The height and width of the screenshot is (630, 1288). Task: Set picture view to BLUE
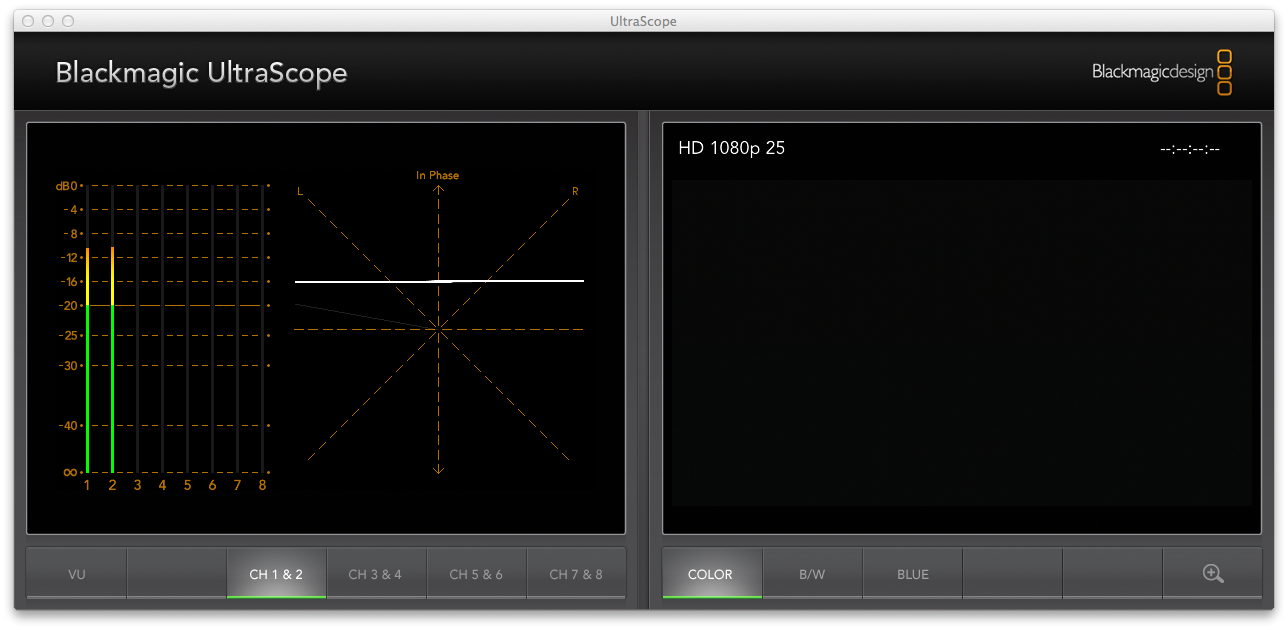tap(912, 573)
